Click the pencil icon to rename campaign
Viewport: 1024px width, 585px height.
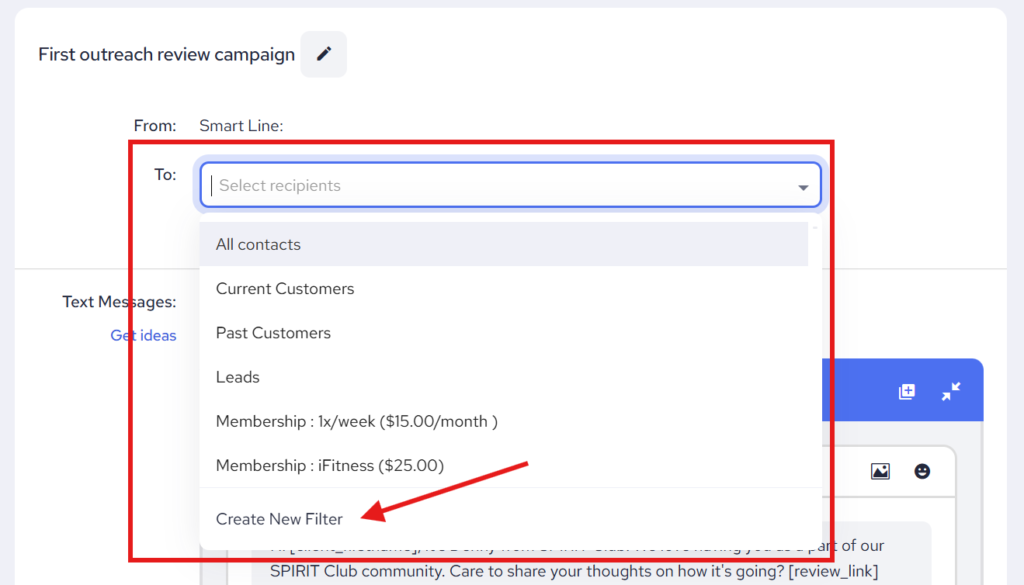[x=324, y=54]
